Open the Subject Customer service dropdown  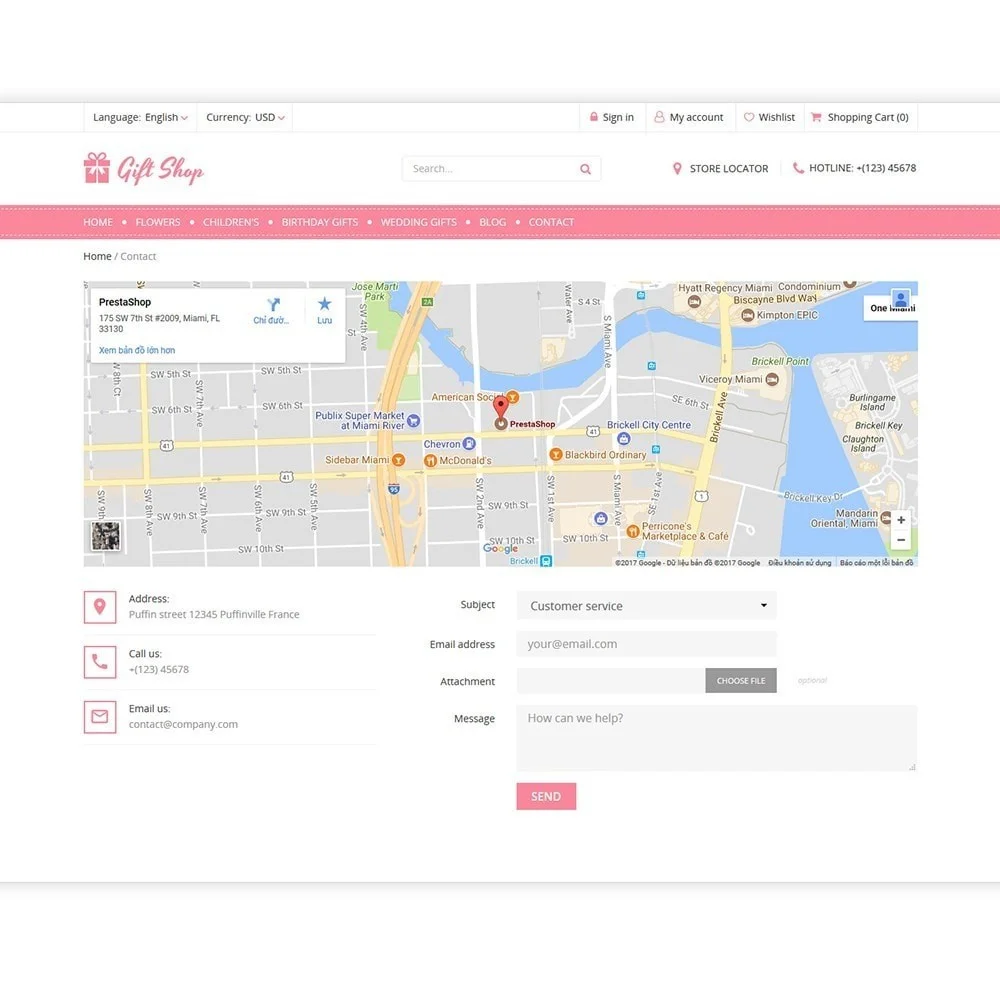645,605
